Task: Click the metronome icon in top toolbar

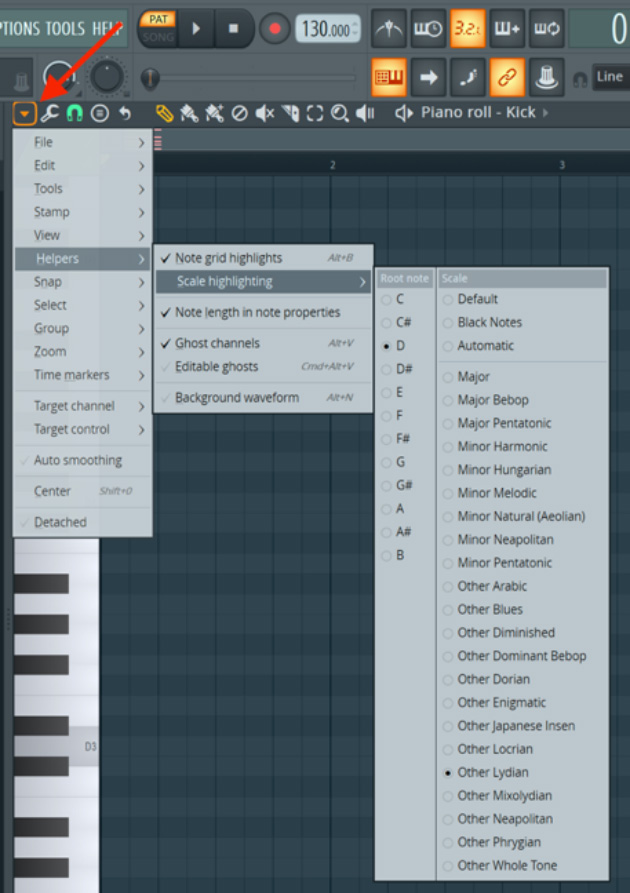Action: pos(389,28)
